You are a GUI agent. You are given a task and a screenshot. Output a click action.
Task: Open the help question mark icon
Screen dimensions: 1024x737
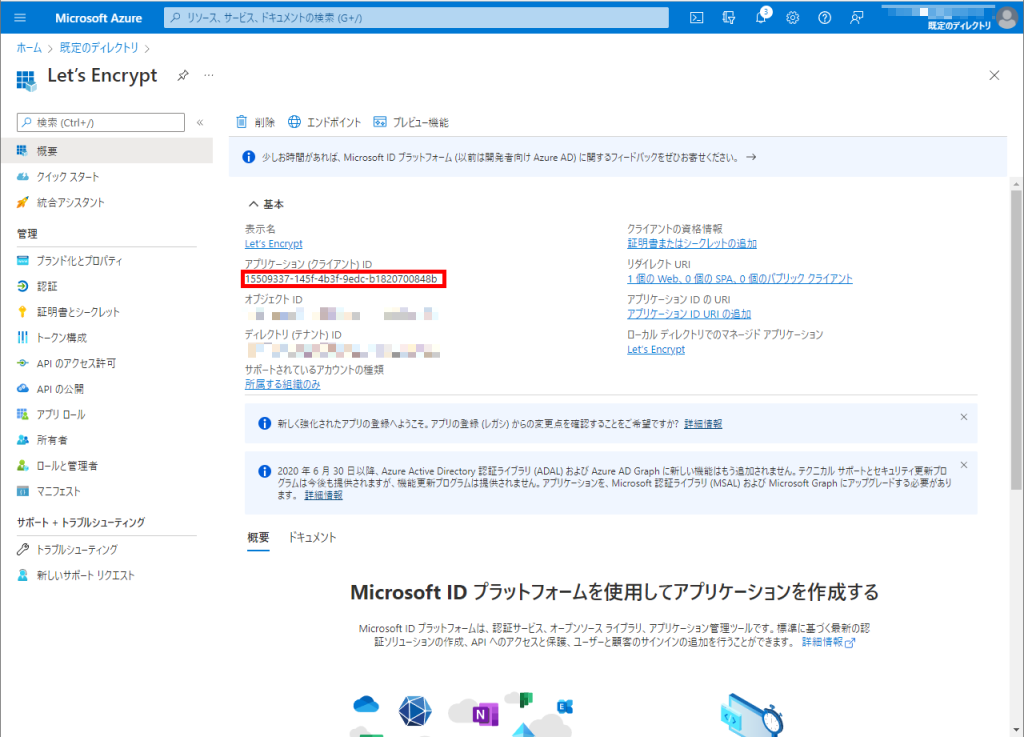[x=825, y=18]
